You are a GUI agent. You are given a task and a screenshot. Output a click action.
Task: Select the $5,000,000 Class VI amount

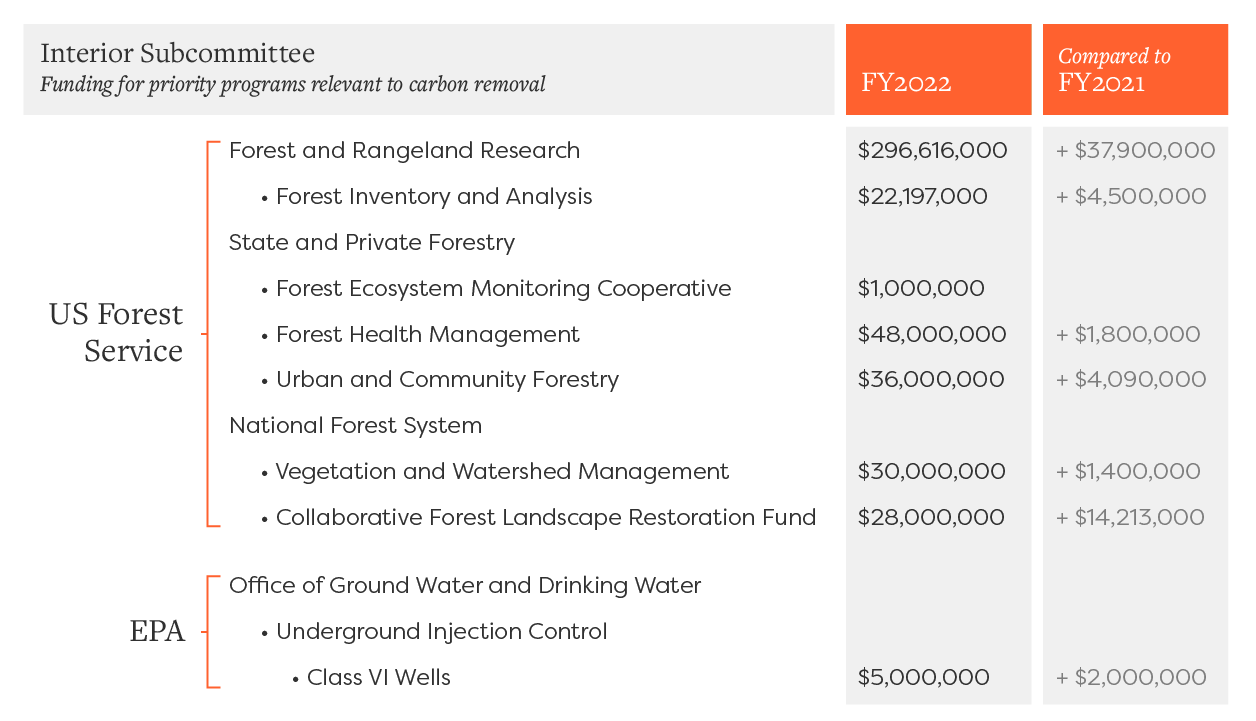[x=924, y=678]
